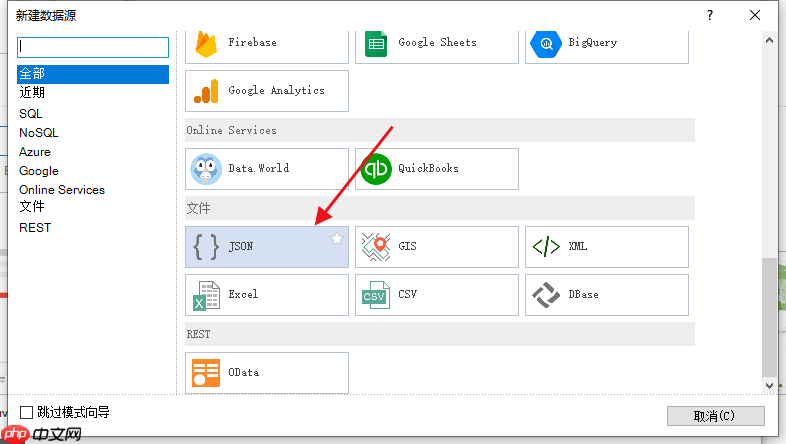This screenshot has width=786, height=444.
Task: Show the Online Services category
Action: pos(62,189)
